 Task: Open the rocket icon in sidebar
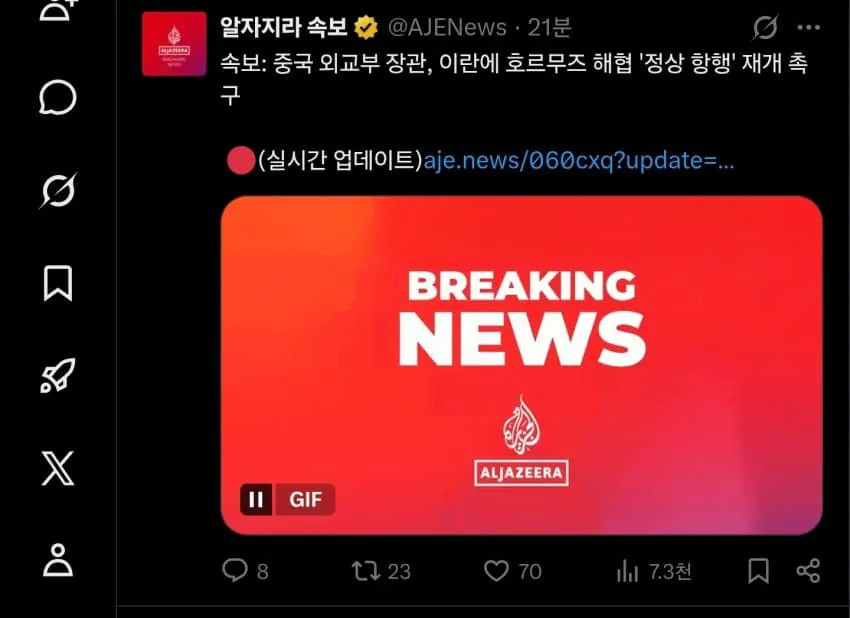(57, 375)
